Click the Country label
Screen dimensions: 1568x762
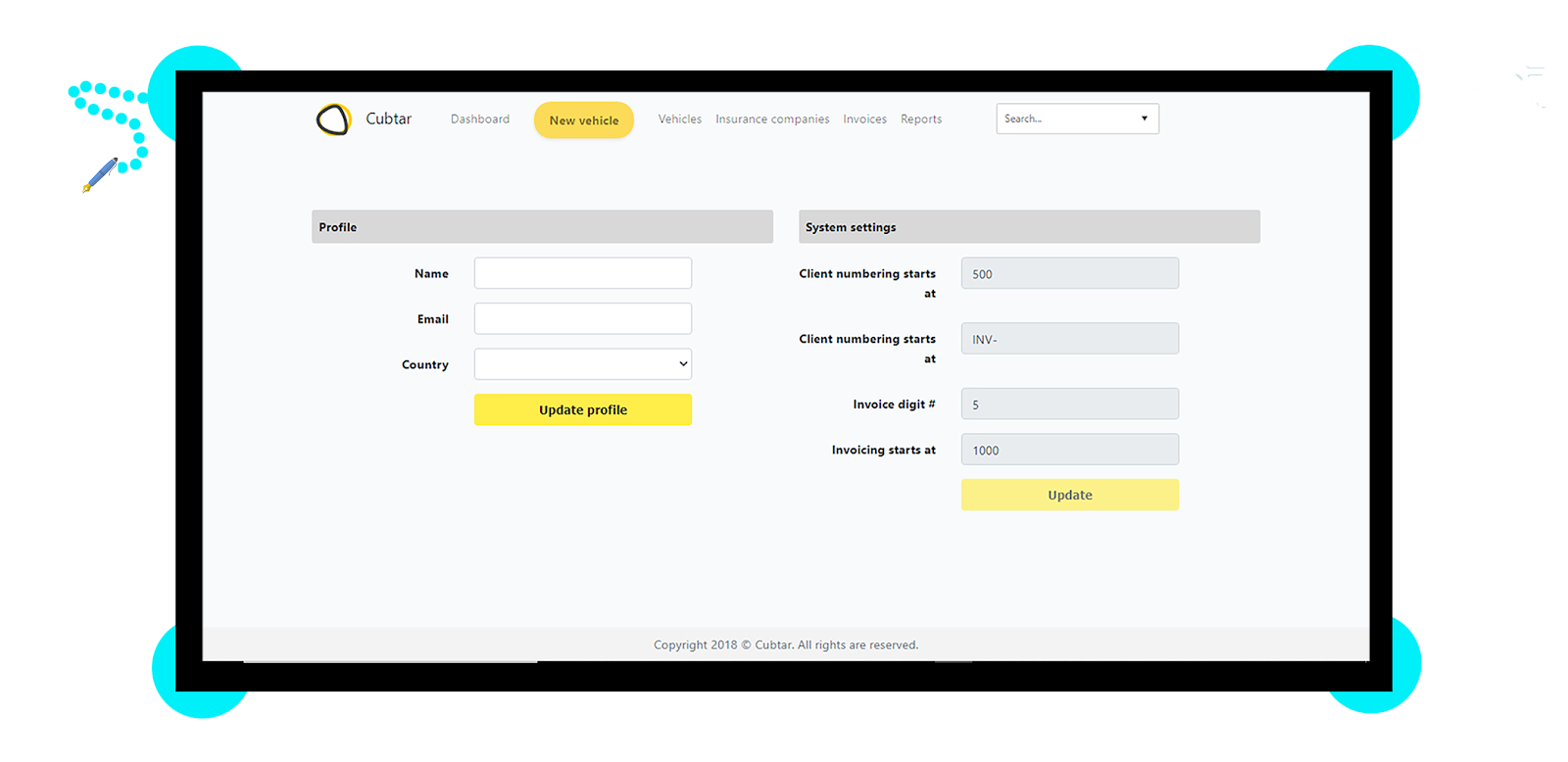(x=425, y=364)
